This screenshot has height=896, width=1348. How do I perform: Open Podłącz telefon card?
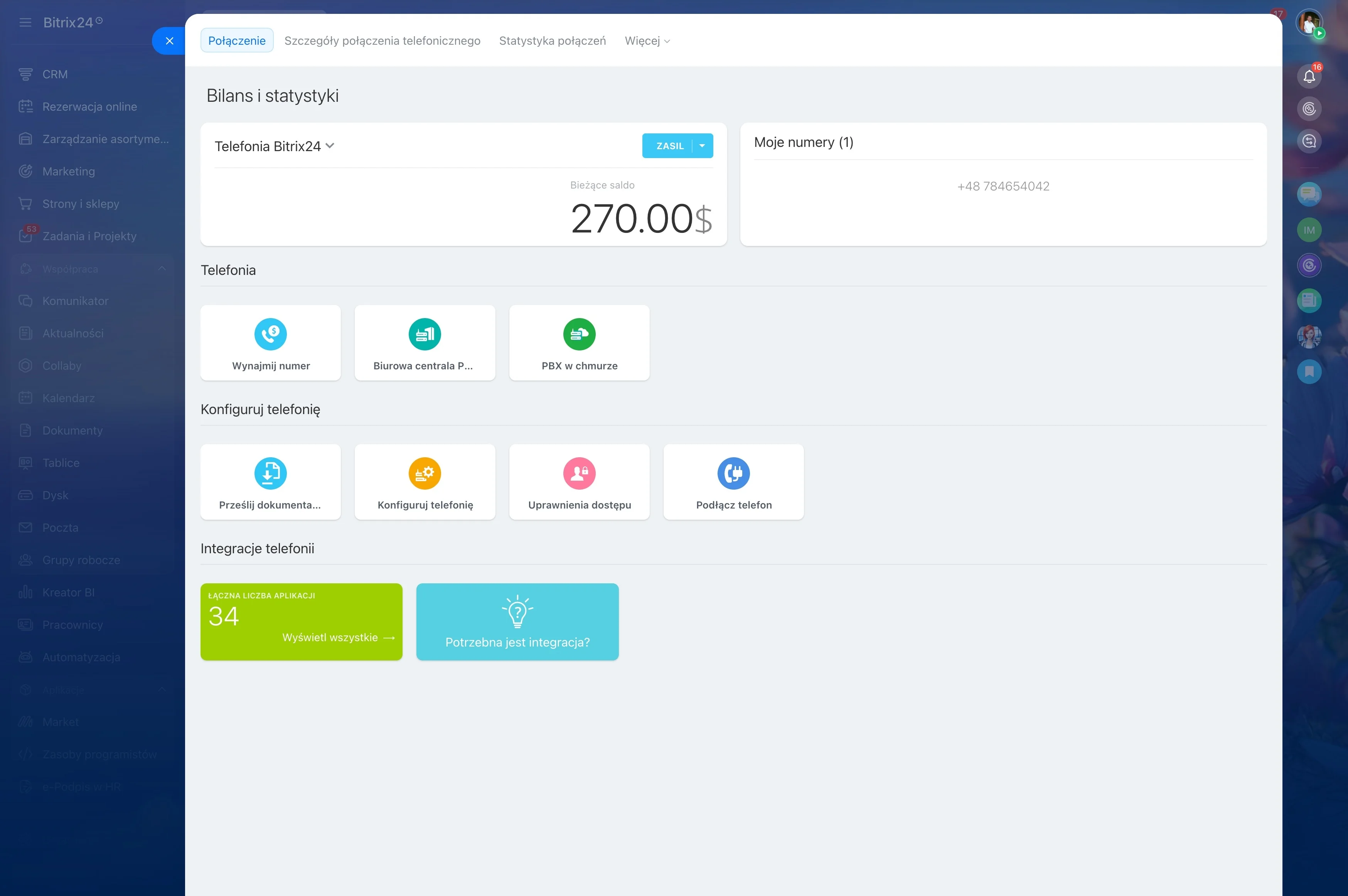734,482
